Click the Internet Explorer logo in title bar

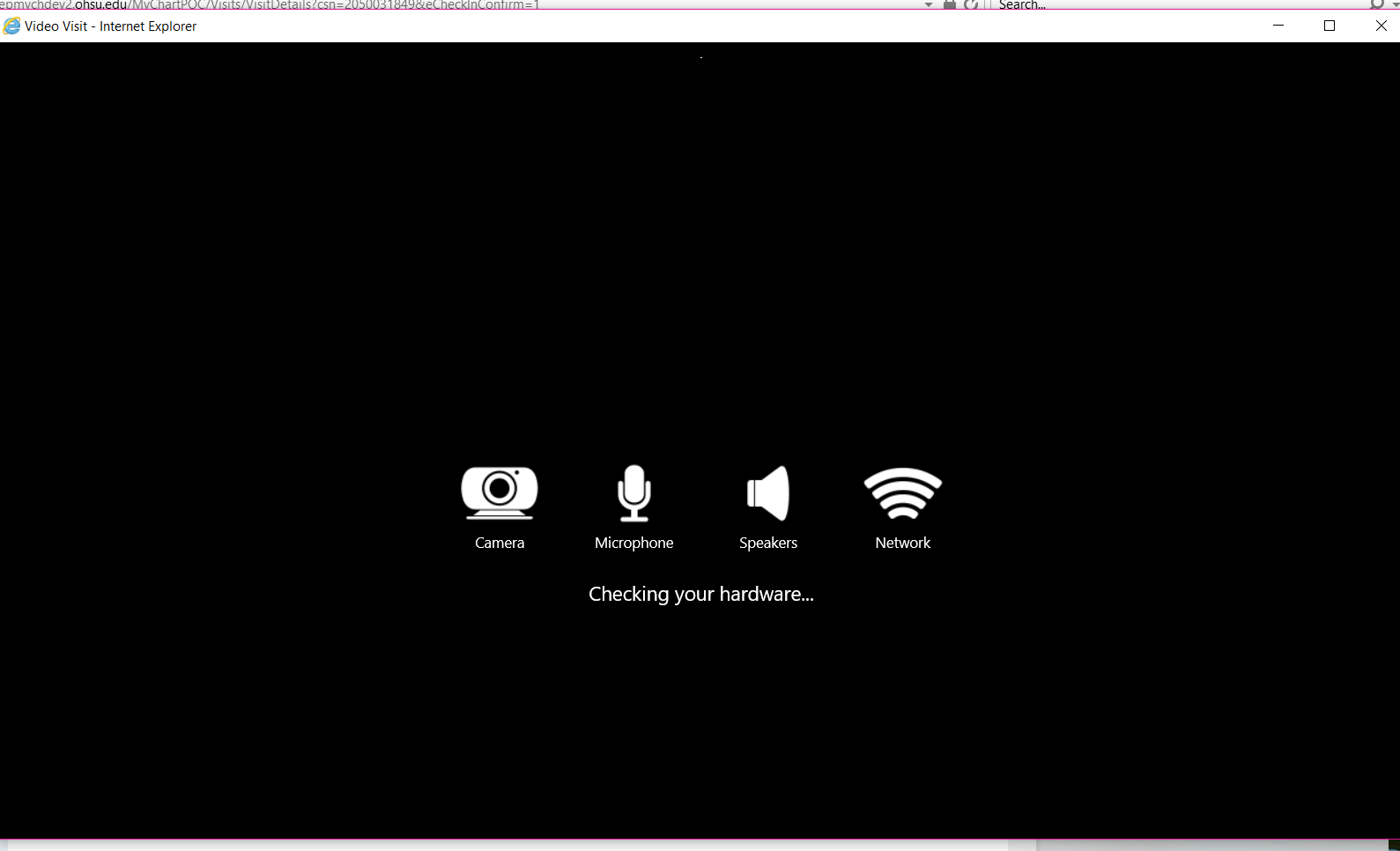pyautogui.click(x=11, y=26)
